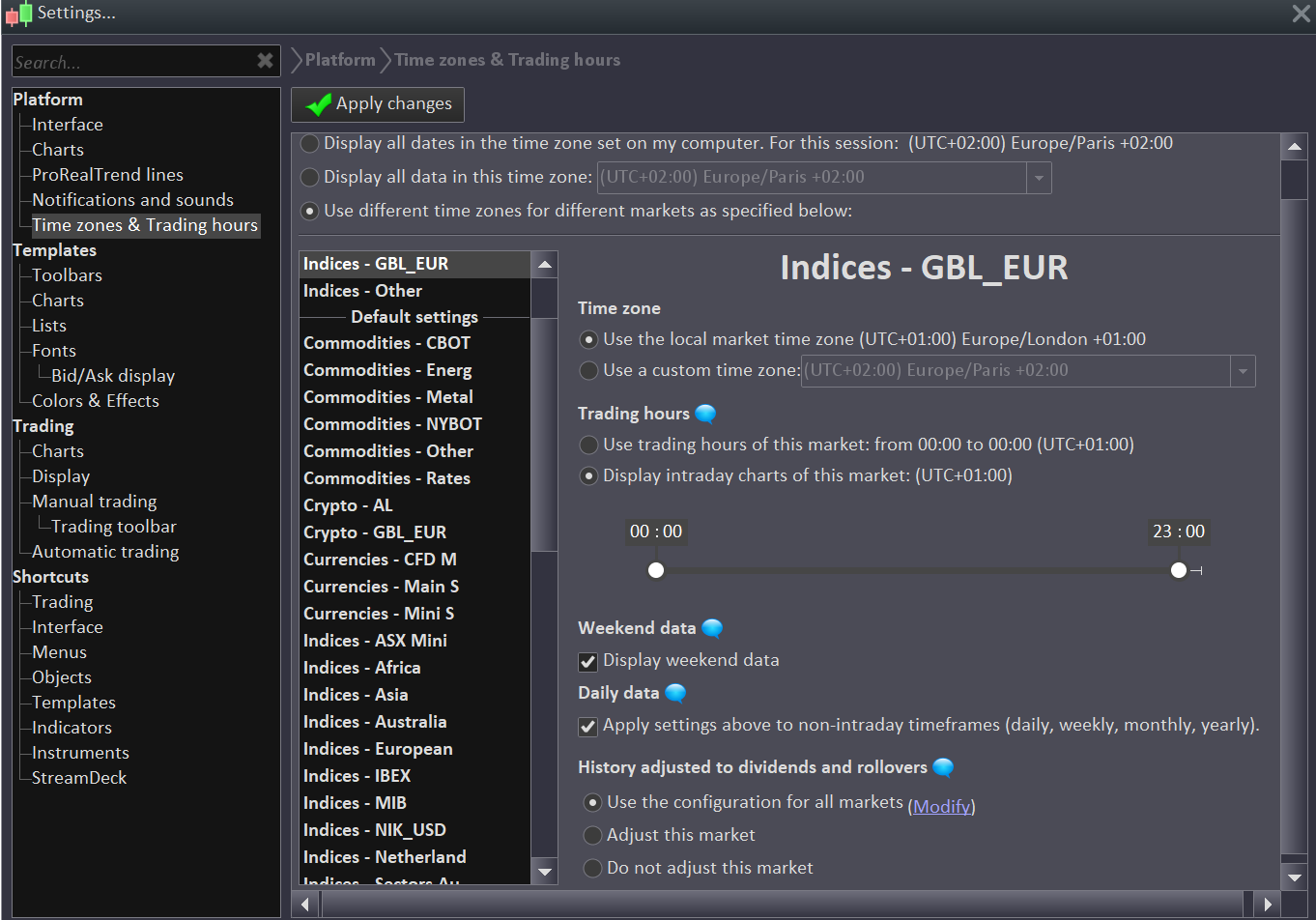Focus the Search field
Screen dimensions: 1316x920
133,62
